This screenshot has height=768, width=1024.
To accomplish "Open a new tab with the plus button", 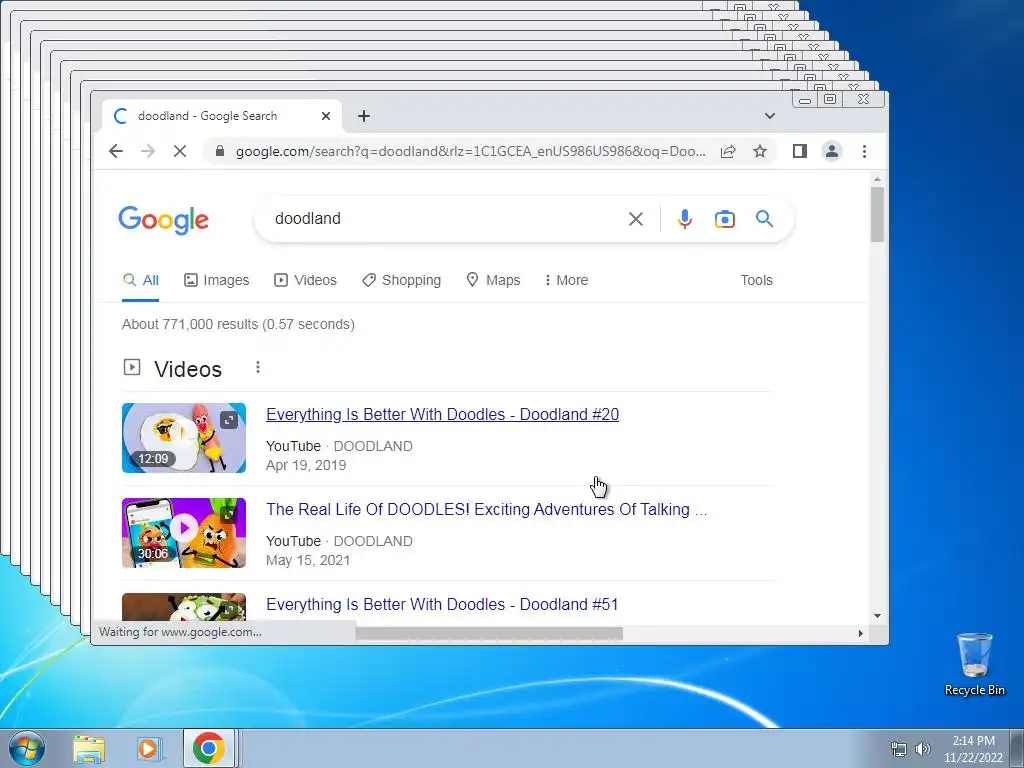I will [364, 116].
